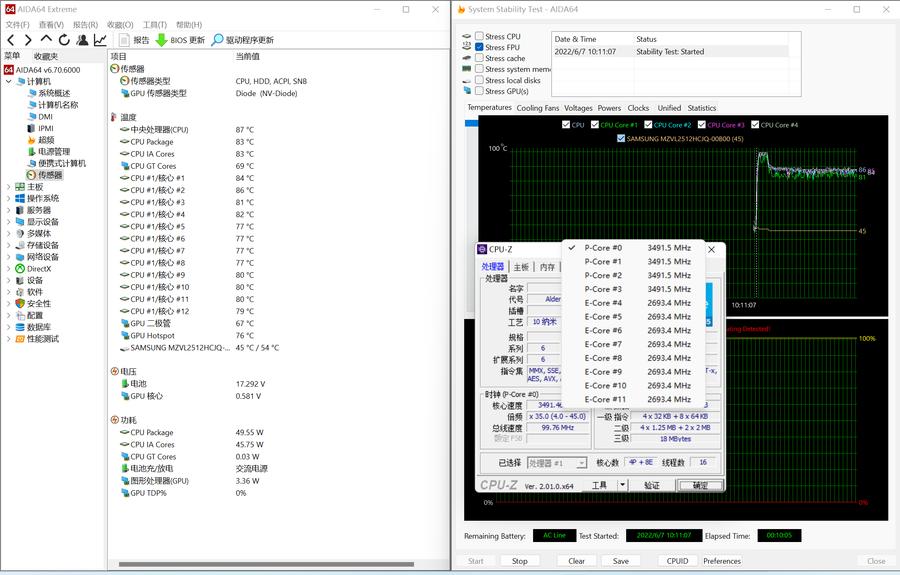The width and height of the screenshot is (900, 575).
Task: Click the 报告 report toolbar icon
Action: click(x=125, y=40)
